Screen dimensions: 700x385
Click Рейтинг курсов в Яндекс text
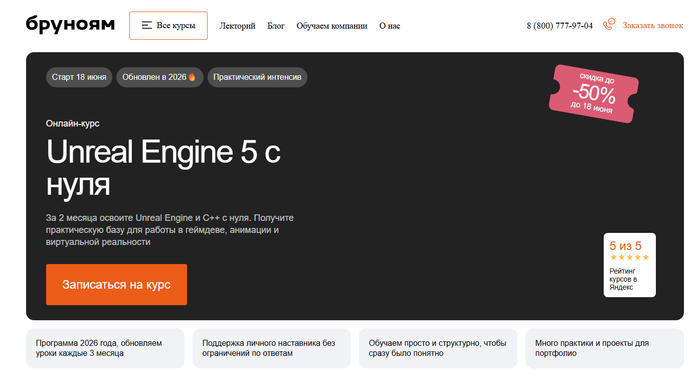point(623,279)
